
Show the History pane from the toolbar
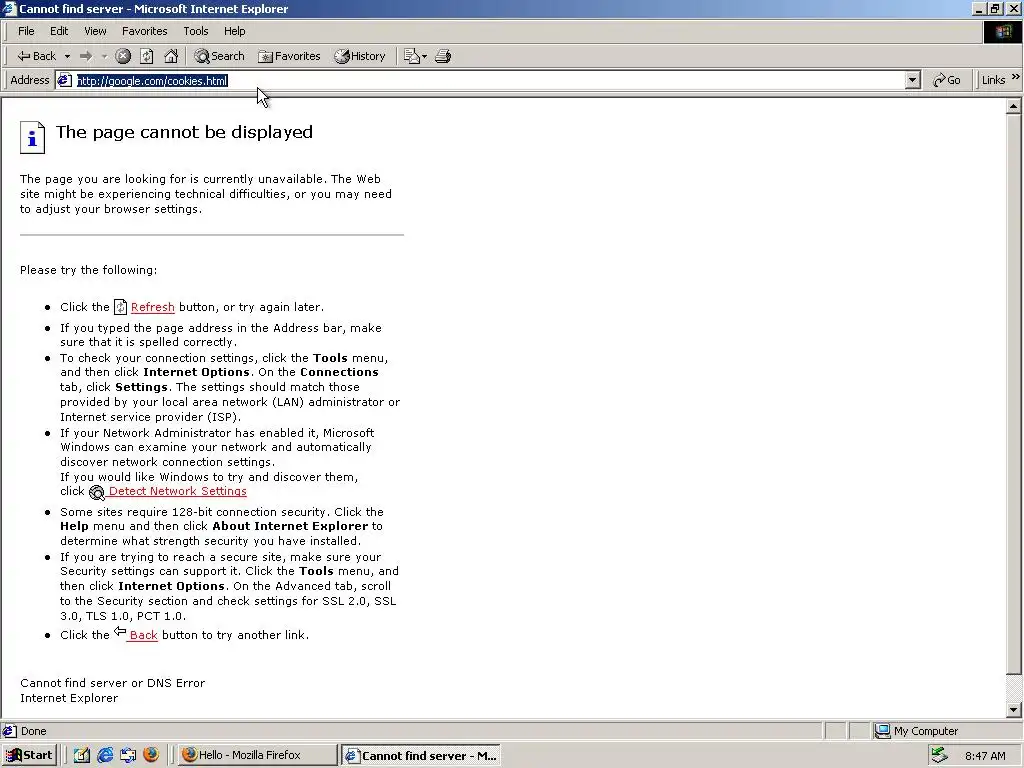pos(360,56)
